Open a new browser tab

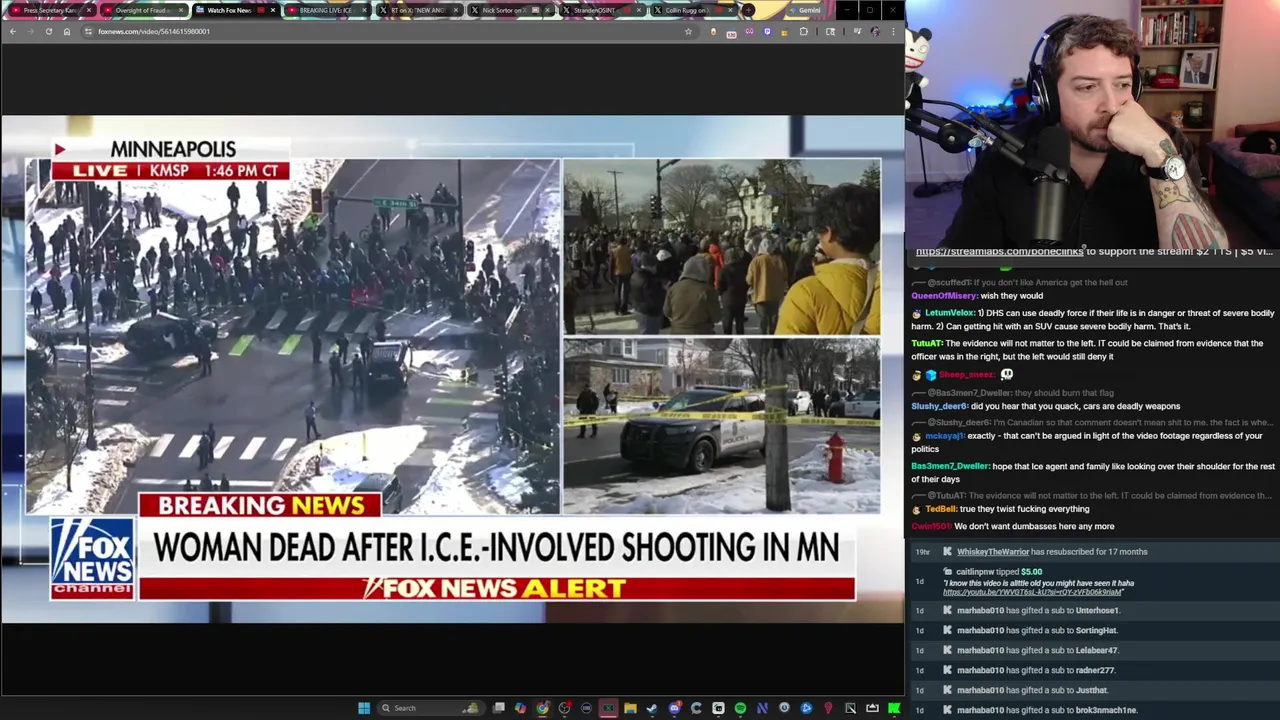749,10
